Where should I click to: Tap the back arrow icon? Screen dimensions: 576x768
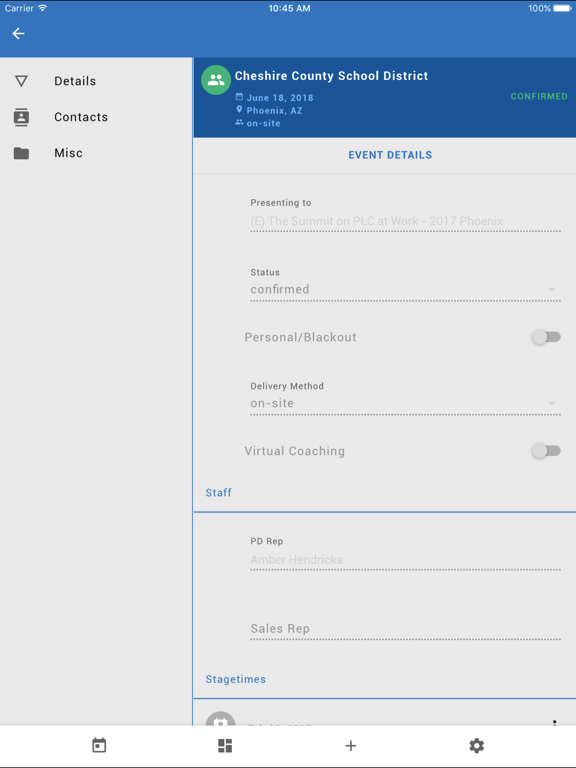point(19,33)
